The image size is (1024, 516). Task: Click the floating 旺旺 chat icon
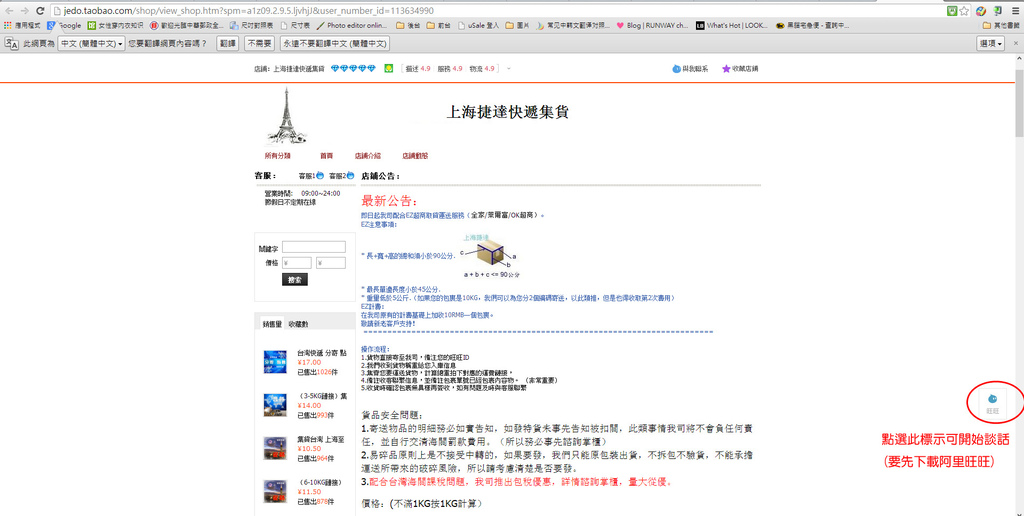pos(993,402)
